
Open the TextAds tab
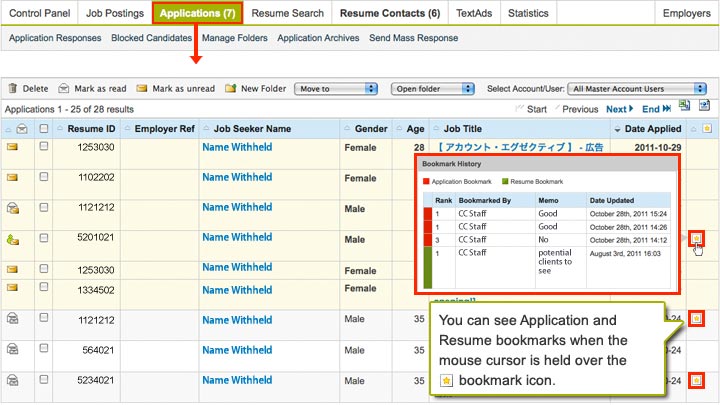tap(474, 13)
